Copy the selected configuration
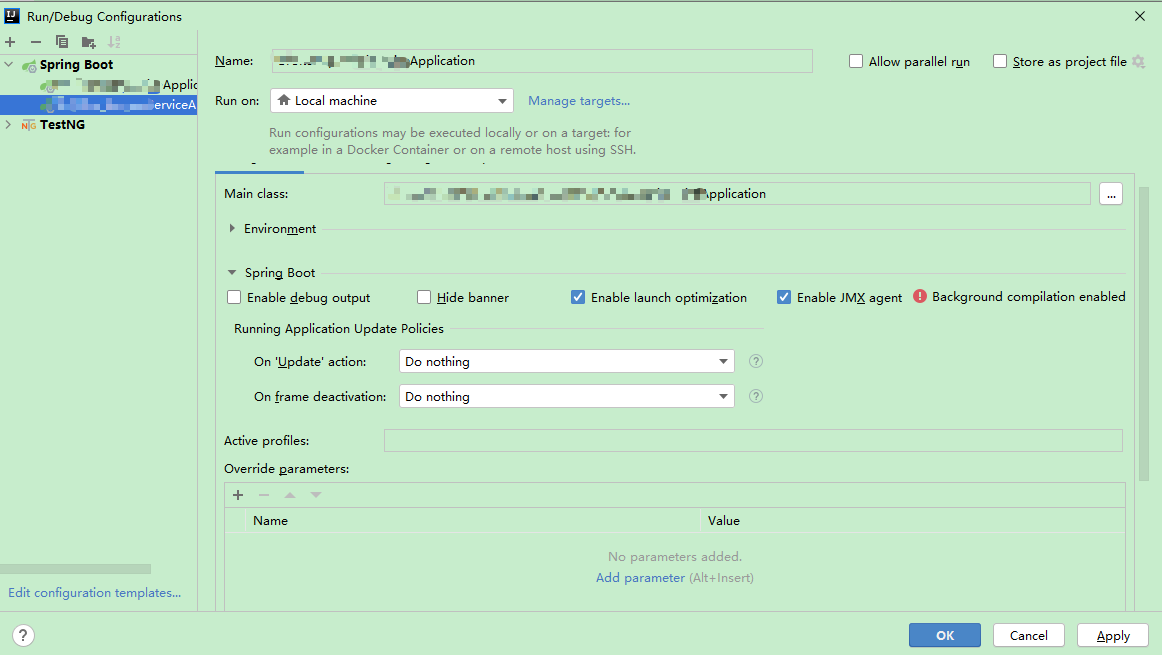1162x655 pixels. pyautogui.click(x=62, y=42)
